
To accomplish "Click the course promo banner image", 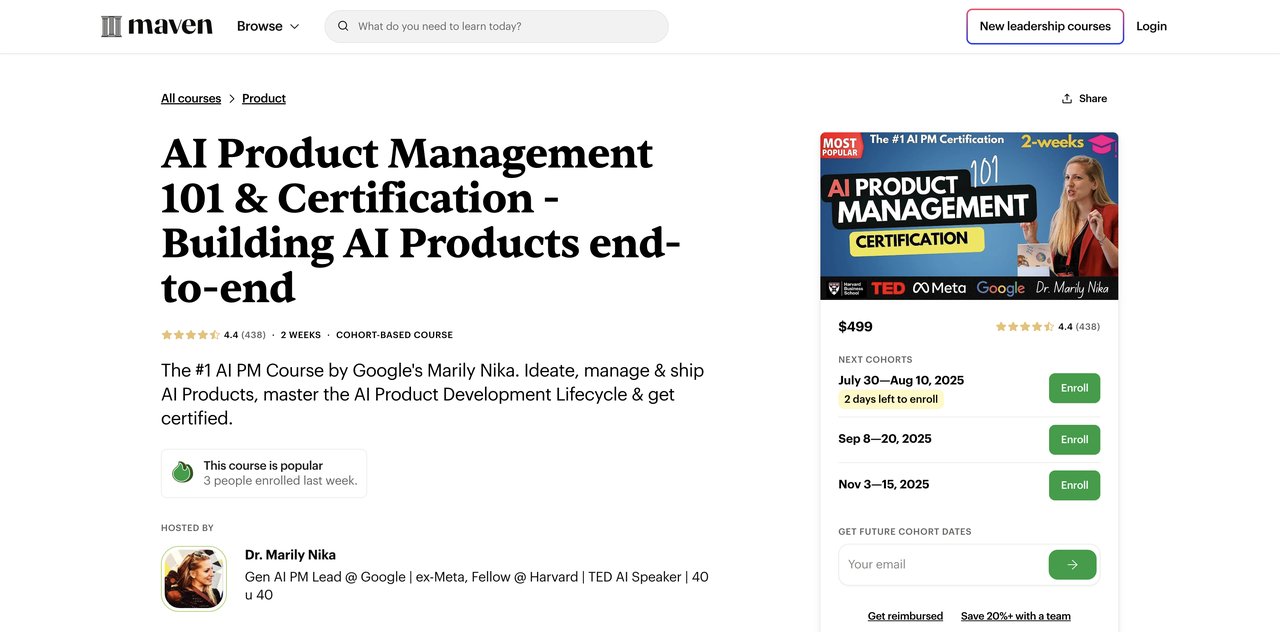I will point(969,216).
